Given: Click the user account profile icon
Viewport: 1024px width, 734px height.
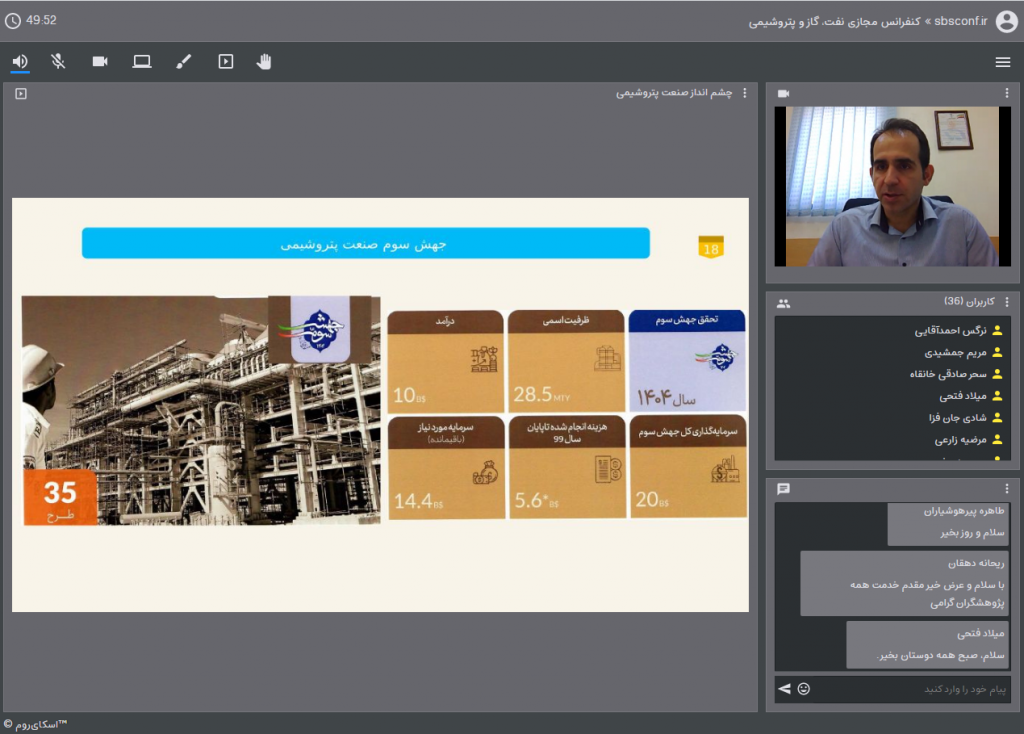Looking at the screenshot, I should 1006,21.
